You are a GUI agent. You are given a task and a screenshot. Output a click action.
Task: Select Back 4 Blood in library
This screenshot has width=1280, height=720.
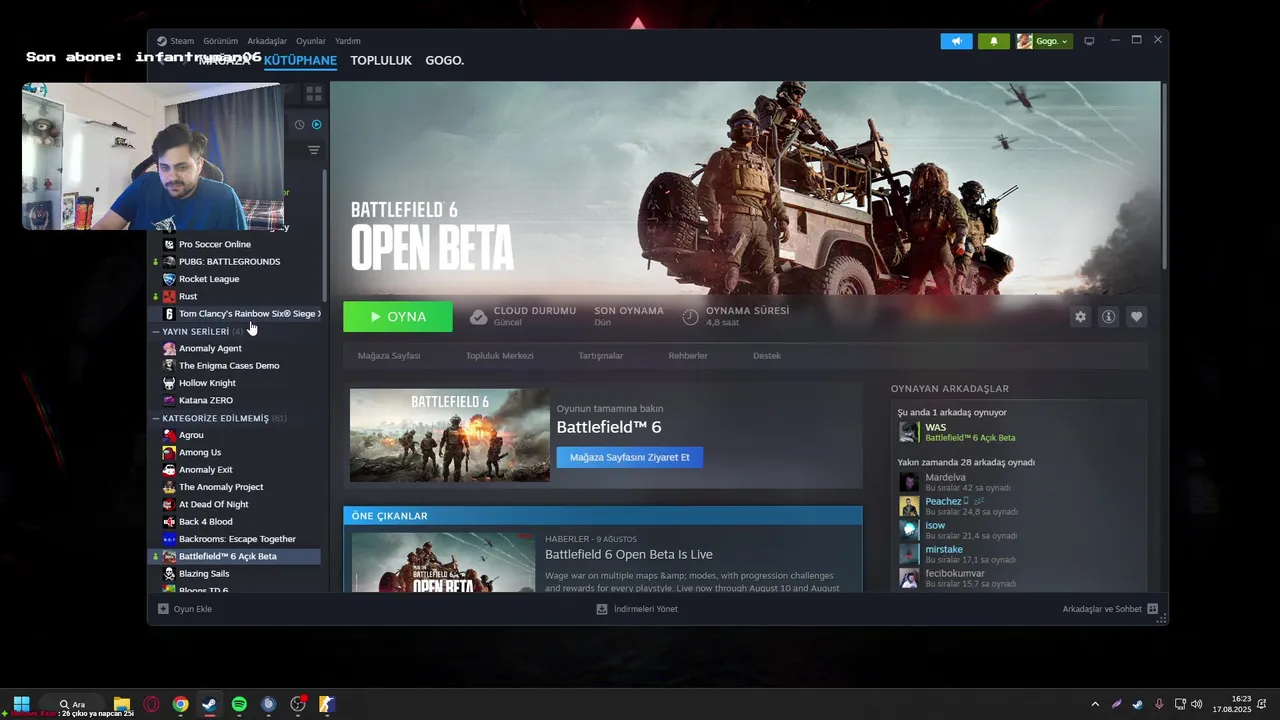236,521
